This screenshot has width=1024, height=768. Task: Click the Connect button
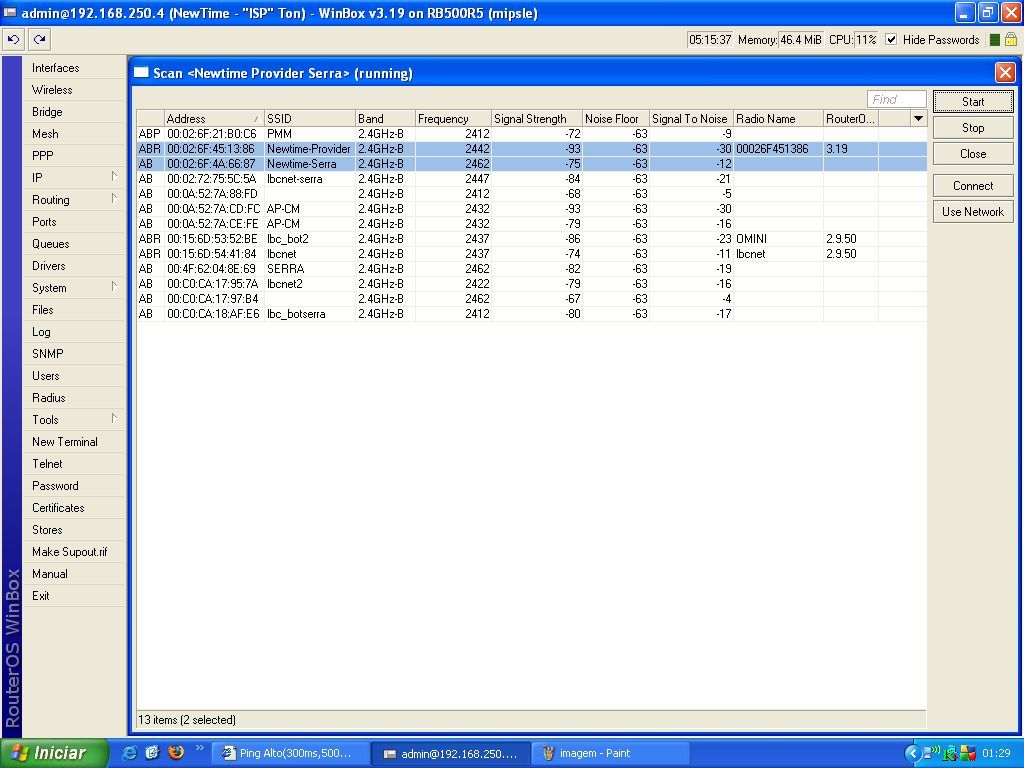pos(973,186)
